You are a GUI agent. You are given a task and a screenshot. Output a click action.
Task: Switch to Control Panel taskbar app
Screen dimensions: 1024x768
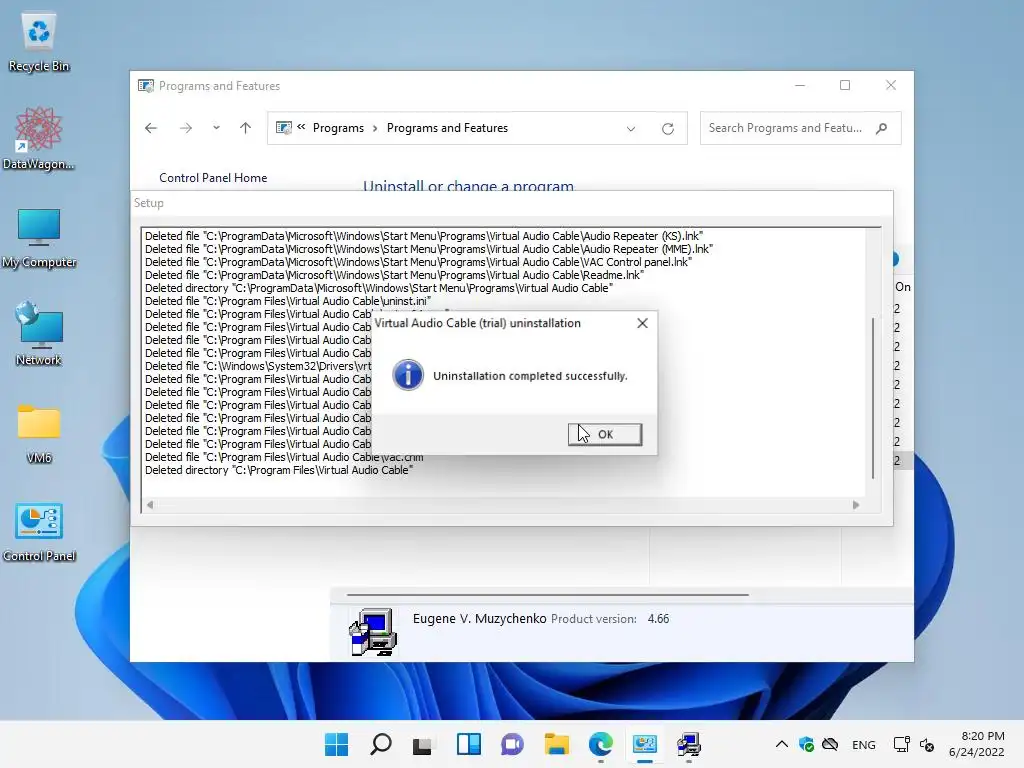(x=645, y=744)
